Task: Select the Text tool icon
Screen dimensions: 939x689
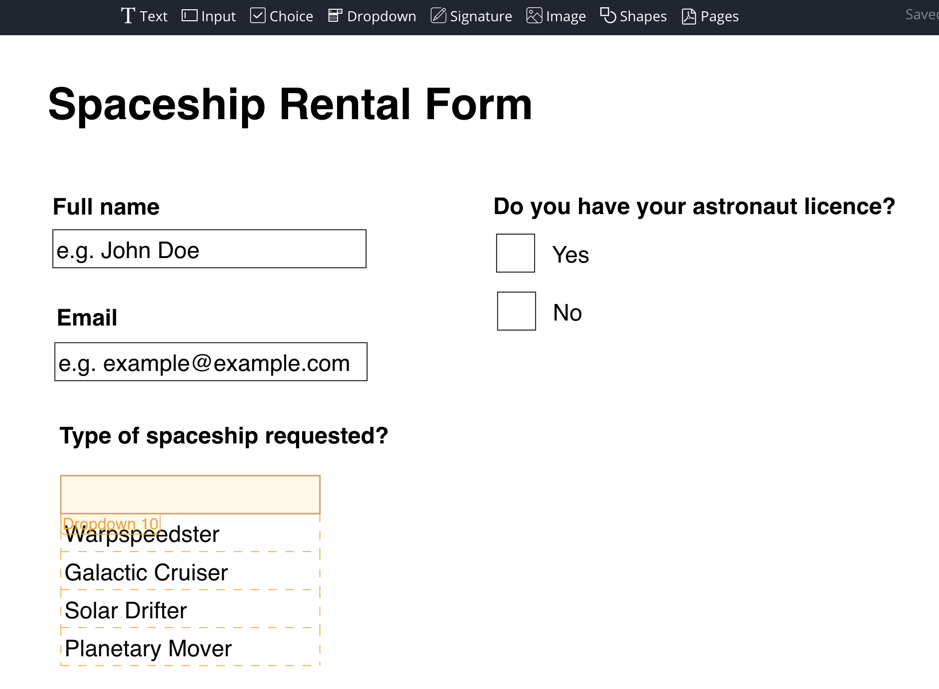Action: (128, 16)
